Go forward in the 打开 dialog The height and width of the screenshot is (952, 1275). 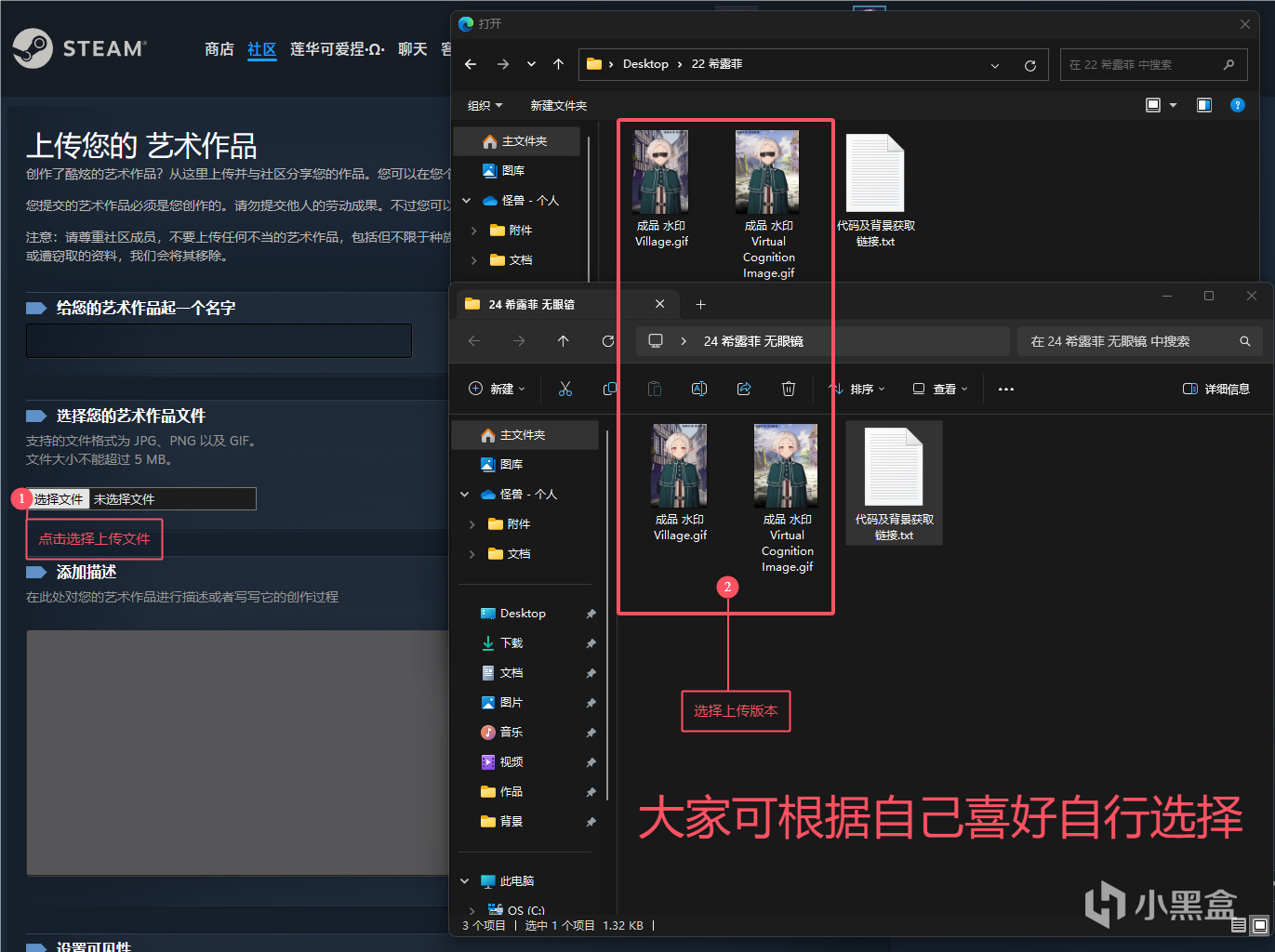tap(503, 64)
